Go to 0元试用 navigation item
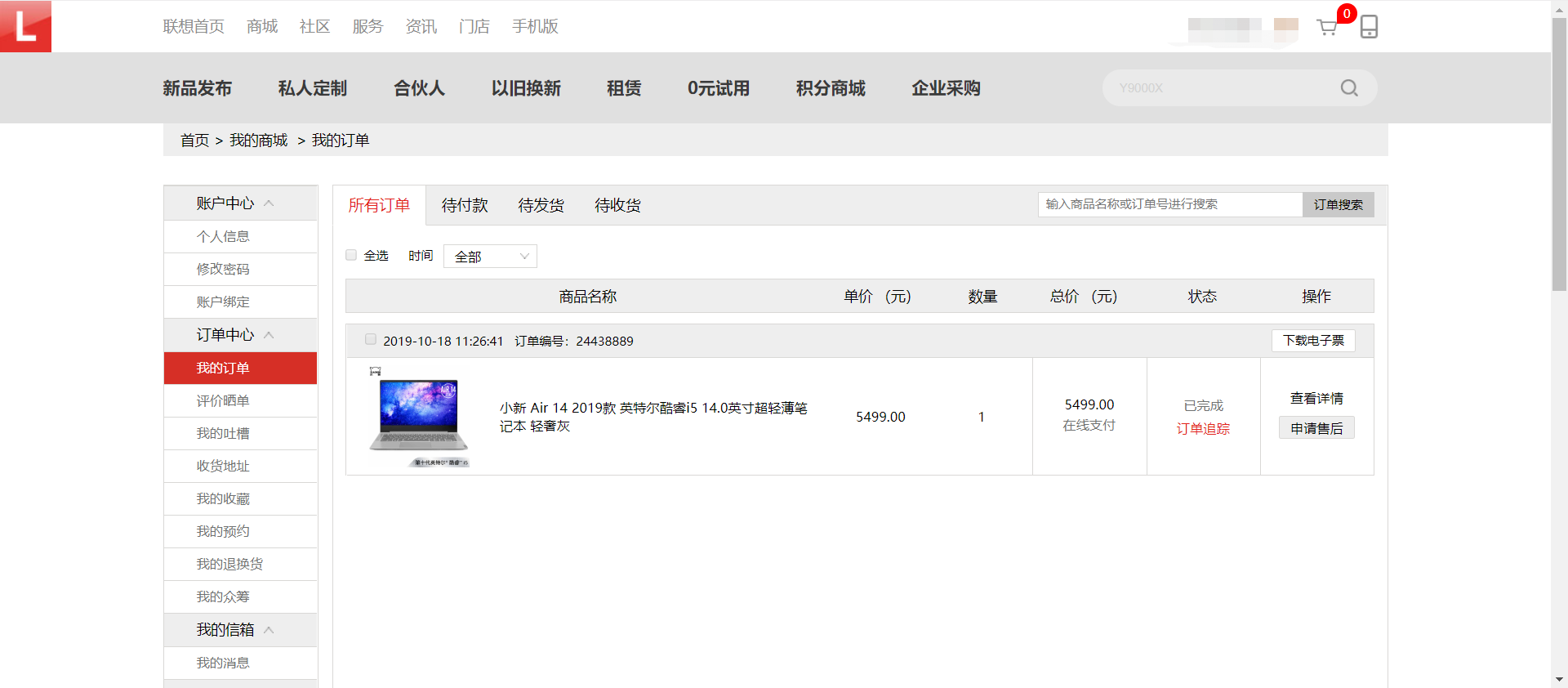Image resolution: width=1568 pixels, height=688 pixels. 719,88
